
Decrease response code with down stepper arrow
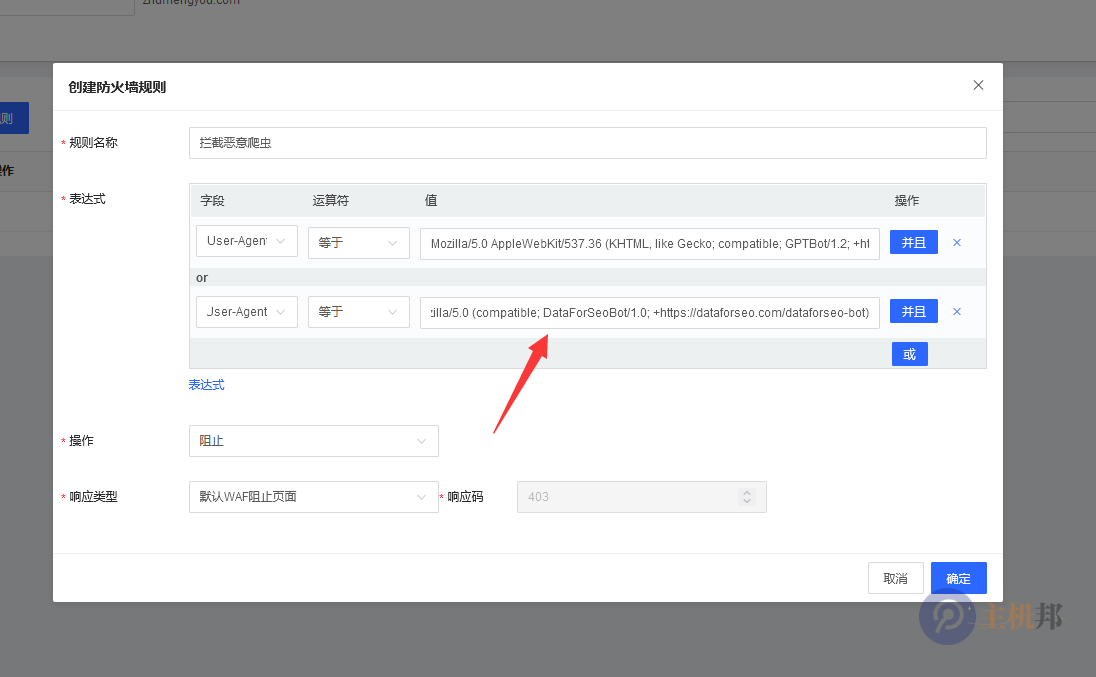(x=747, y=501)
